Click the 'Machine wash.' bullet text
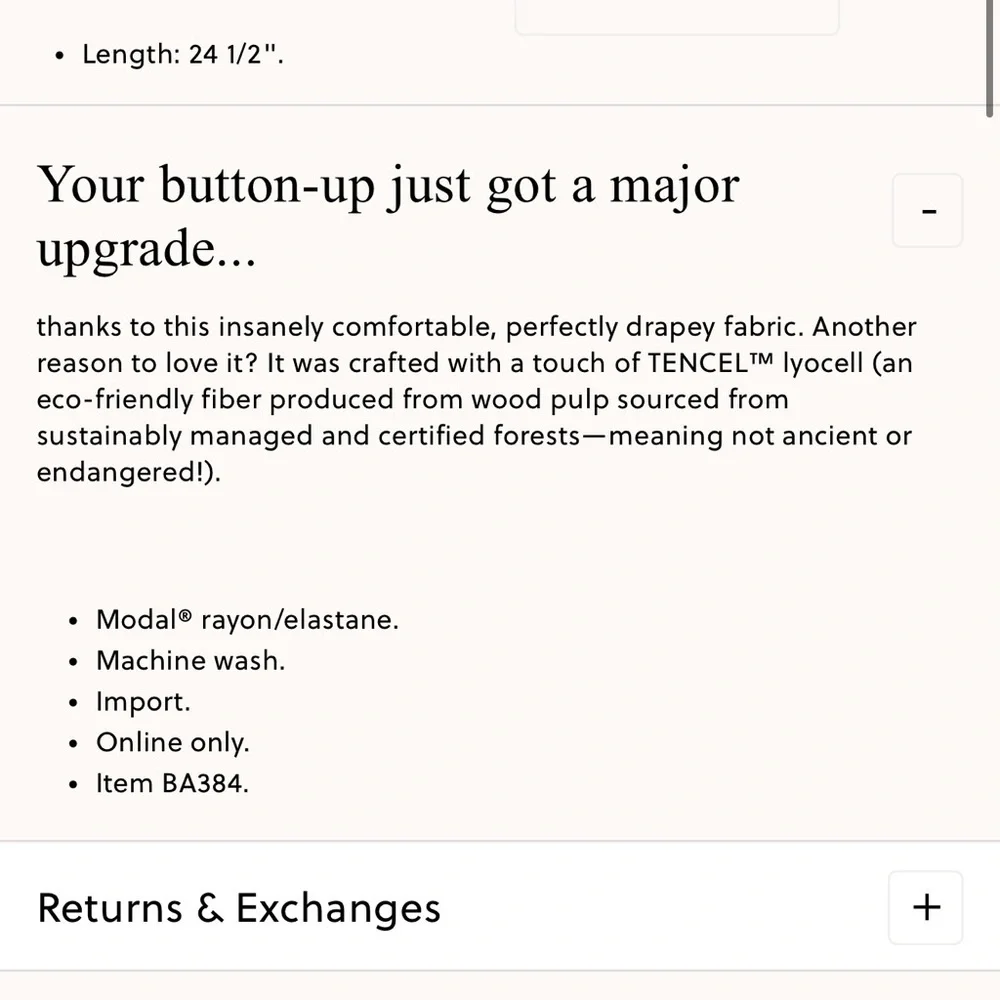1000x1000 pixels. point(190,661)
